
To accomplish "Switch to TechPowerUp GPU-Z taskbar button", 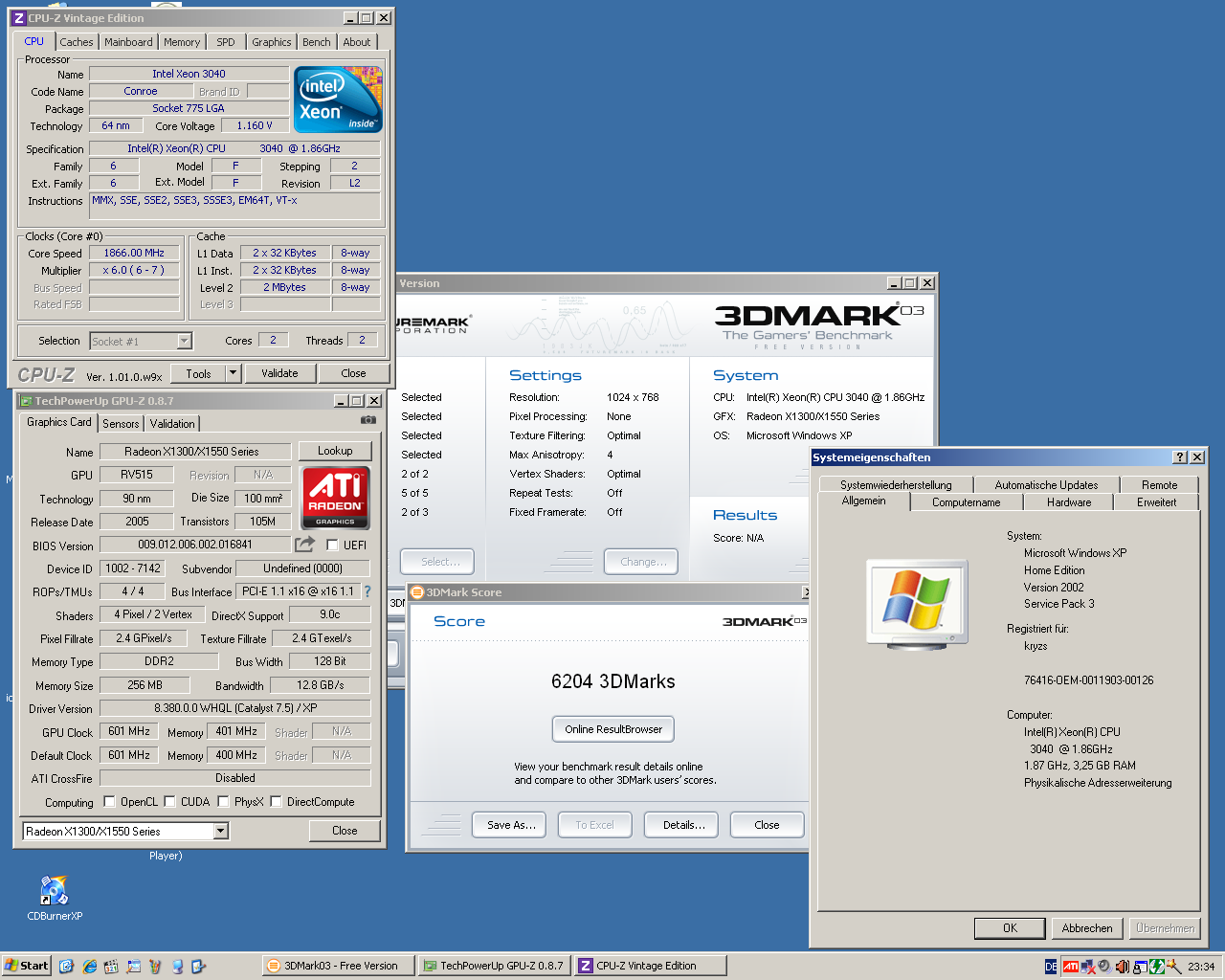I will click(x=494, y=966).
